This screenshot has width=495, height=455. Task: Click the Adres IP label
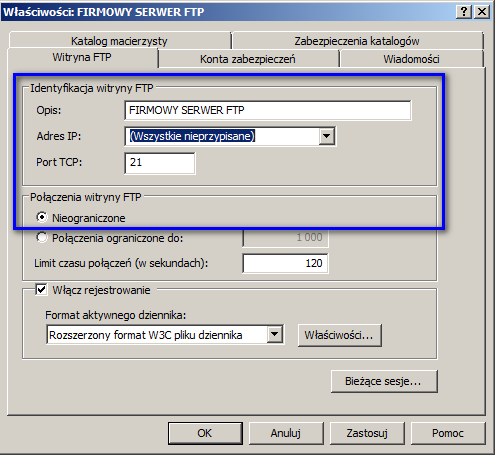[x=59, y=136]
